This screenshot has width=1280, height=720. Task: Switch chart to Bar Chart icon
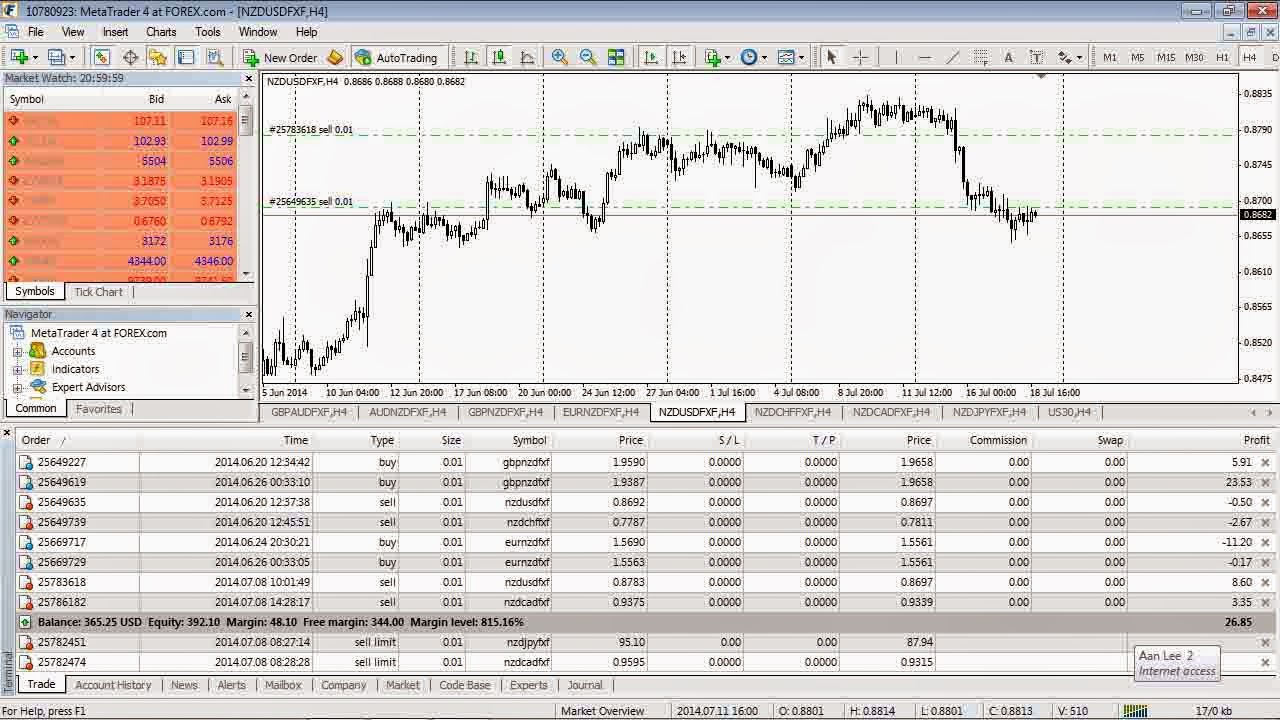(x=471, y=57)
